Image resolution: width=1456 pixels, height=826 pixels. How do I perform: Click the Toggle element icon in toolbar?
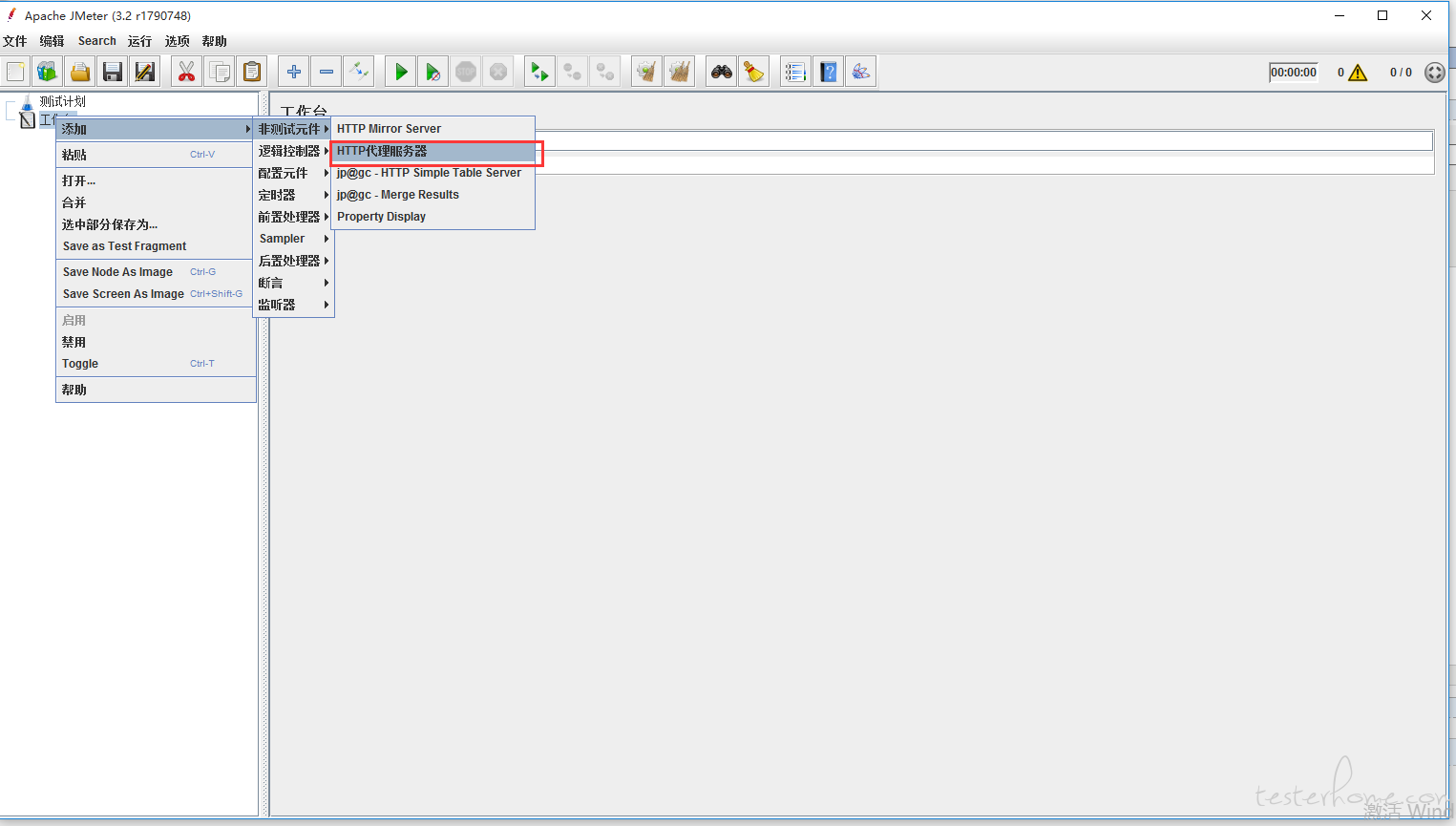[x=359, y=72]
